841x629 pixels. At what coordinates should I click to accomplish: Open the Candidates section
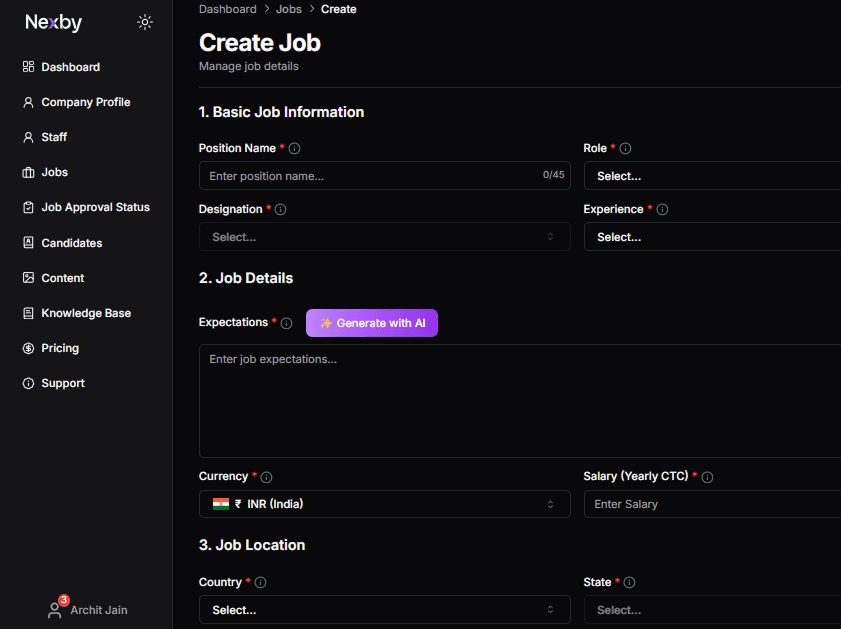(72, 242)
